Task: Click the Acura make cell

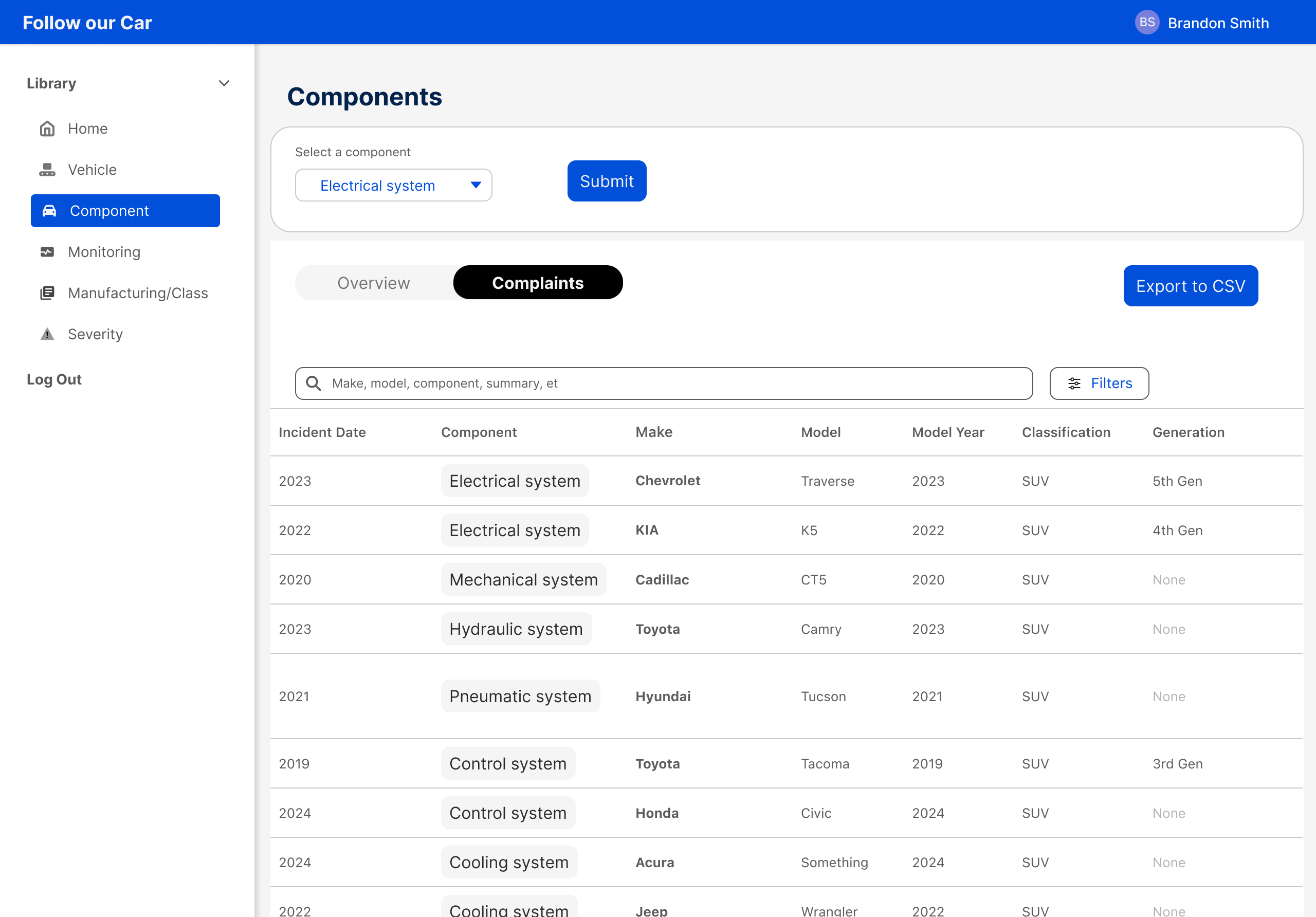Action: click(654, 862)
